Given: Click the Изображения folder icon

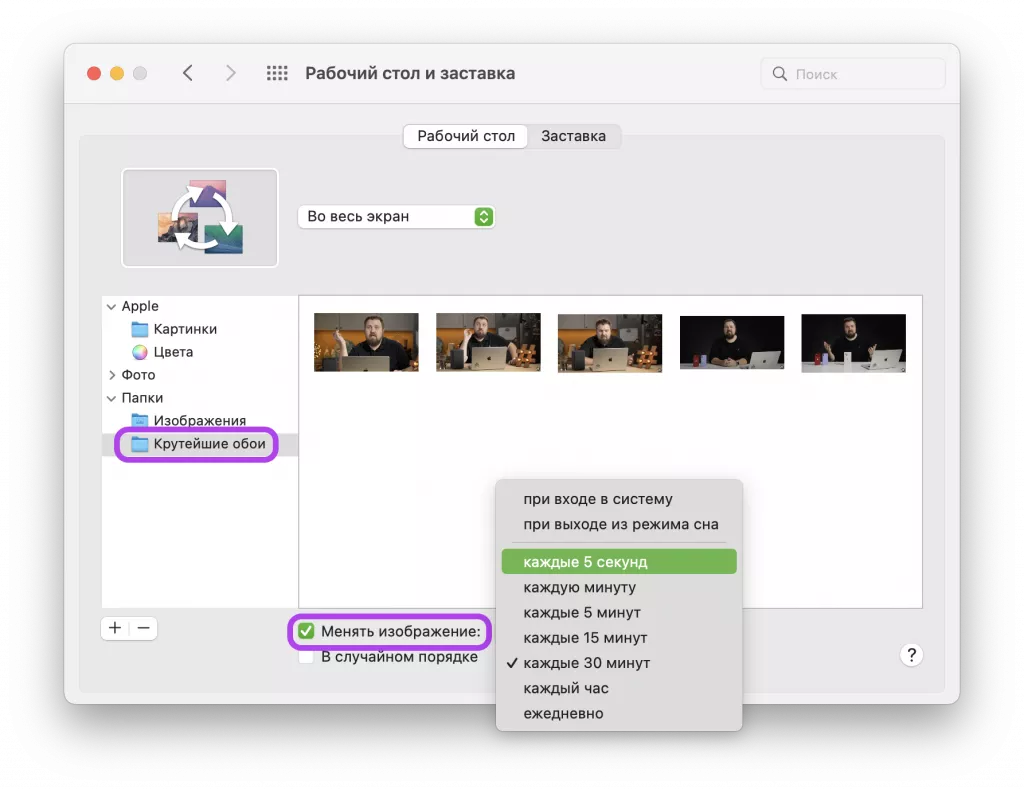Looking at the screenshot, I should click(140, 421).
